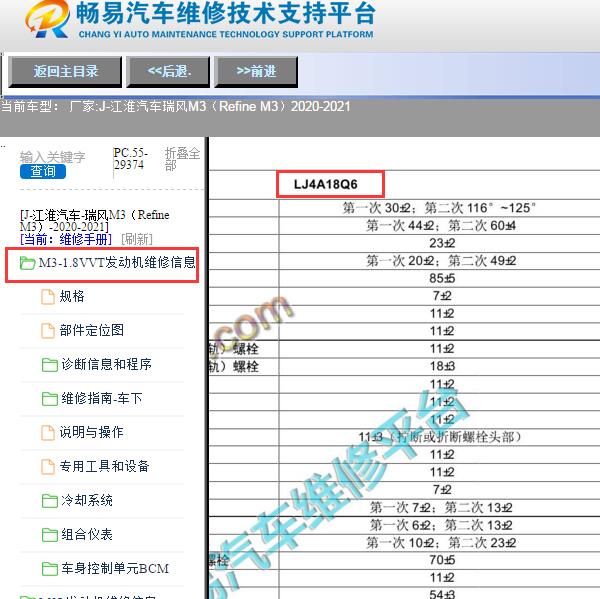Click 返回主目录 button
Viewport: 600px width, 599px height.
click(65, 72)
